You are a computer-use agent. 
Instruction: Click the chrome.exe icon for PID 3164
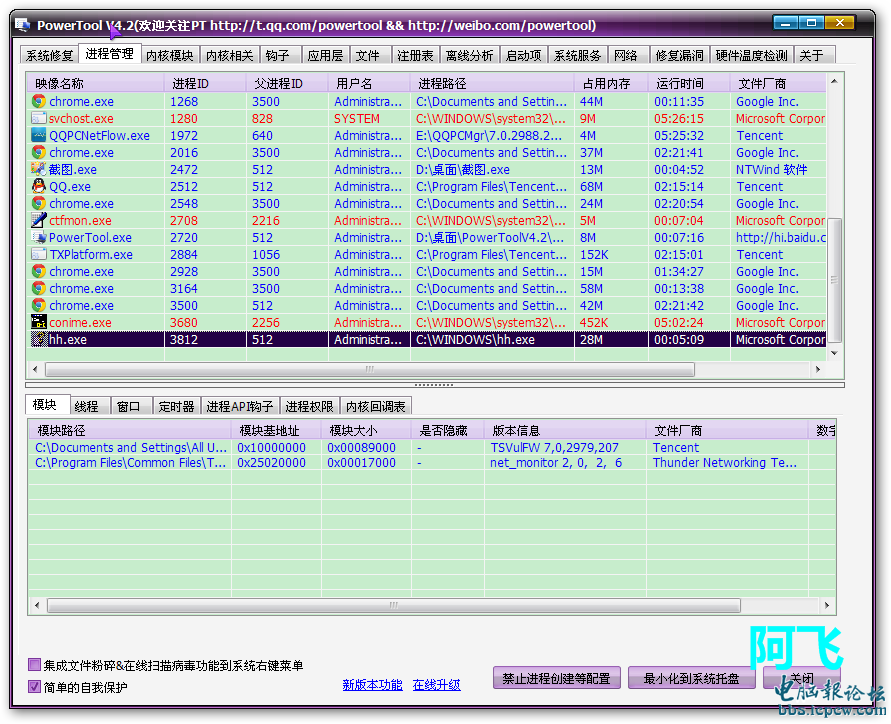click(x=39, y=289)
